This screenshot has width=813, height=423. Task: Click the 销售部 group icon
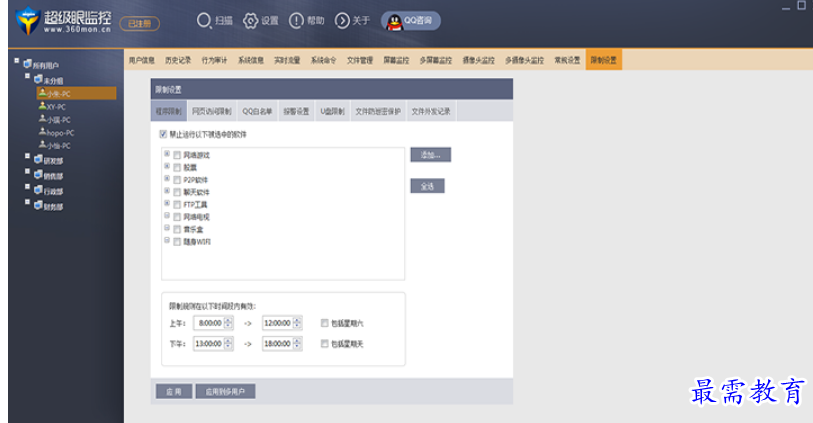[38, 175]
